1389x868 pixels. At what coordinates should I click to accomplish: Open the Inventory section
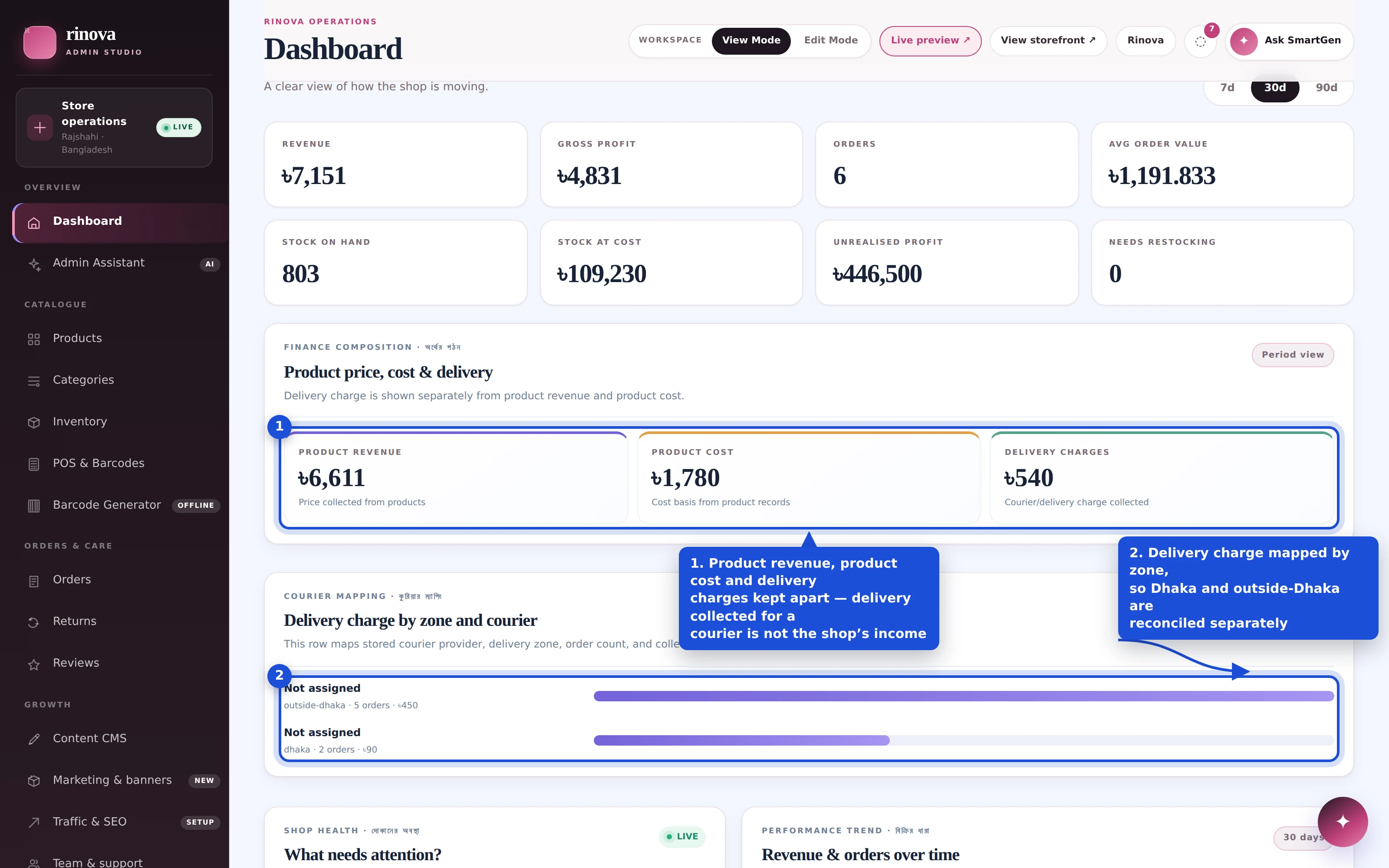tap(121, 423)
